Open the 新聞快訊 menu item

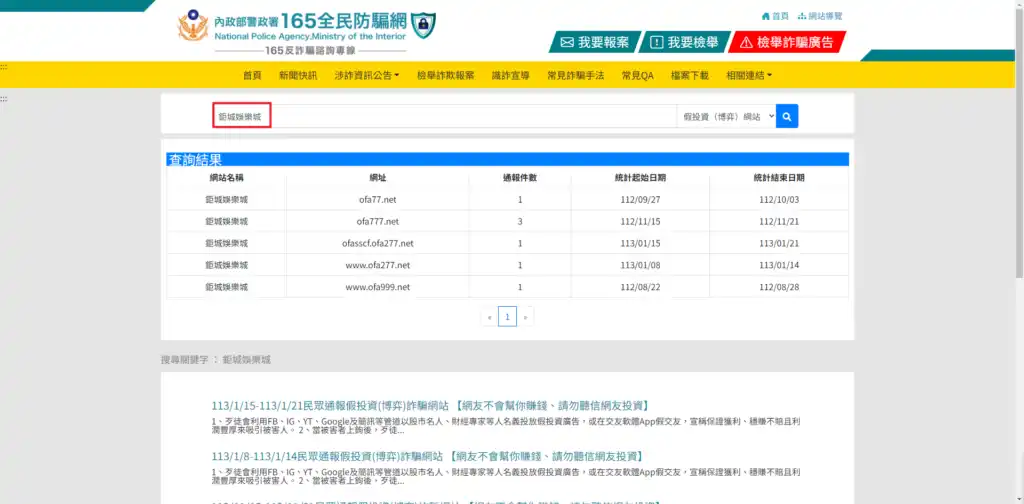pyautogui.click(x=297, y=75)
